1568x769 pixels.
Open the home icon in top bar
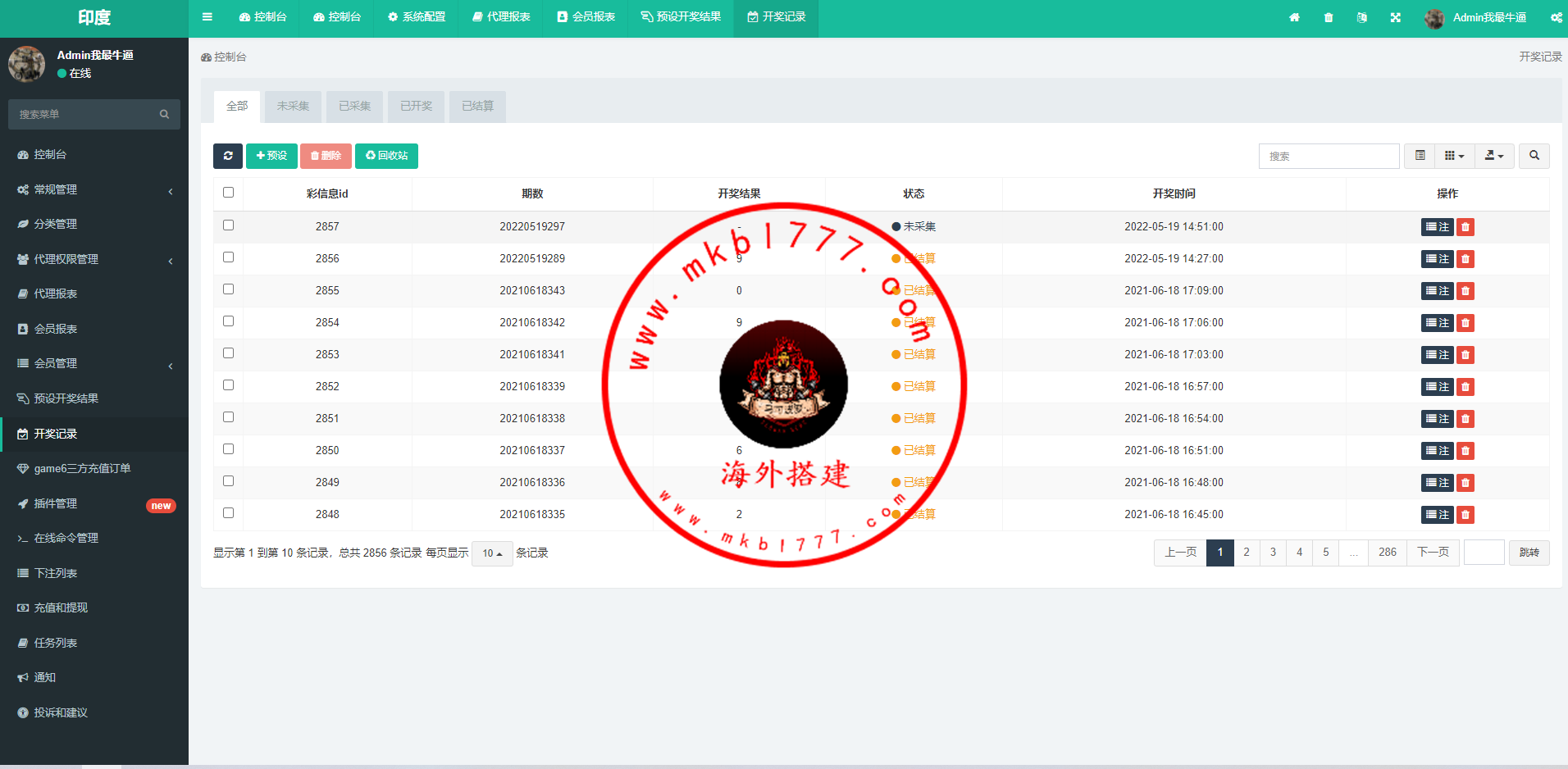tap(1294, 17)
